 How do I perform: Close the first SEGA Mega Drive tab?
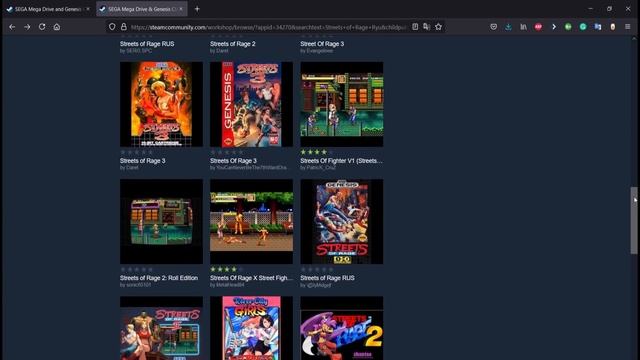point(87,9)
